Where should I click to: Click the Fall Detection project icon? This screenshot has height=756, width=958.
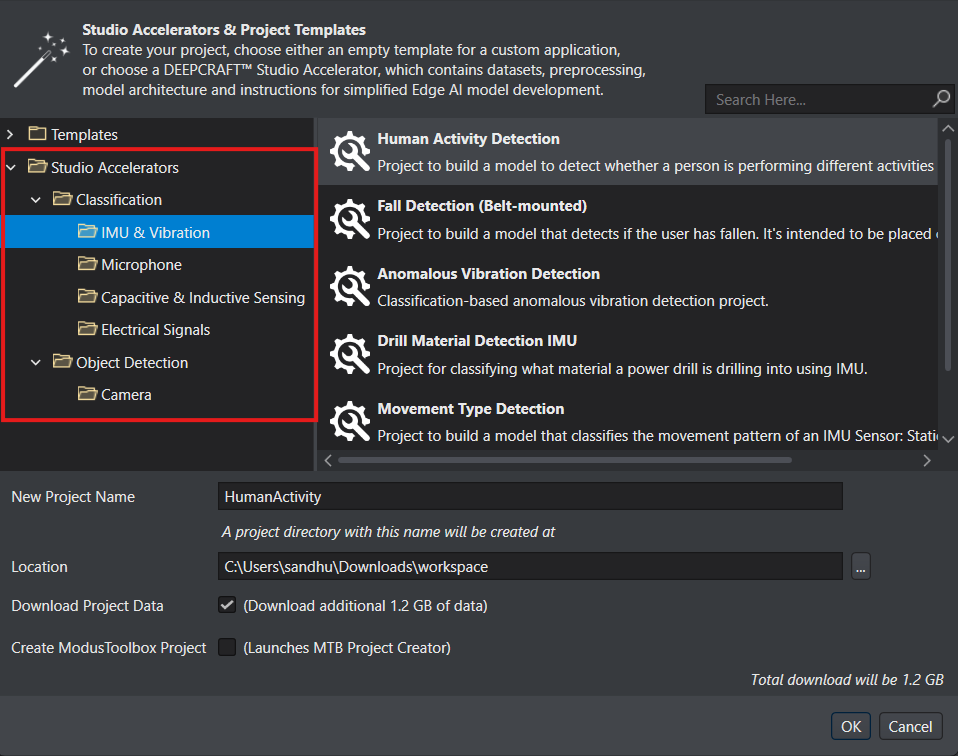(350, 220)
